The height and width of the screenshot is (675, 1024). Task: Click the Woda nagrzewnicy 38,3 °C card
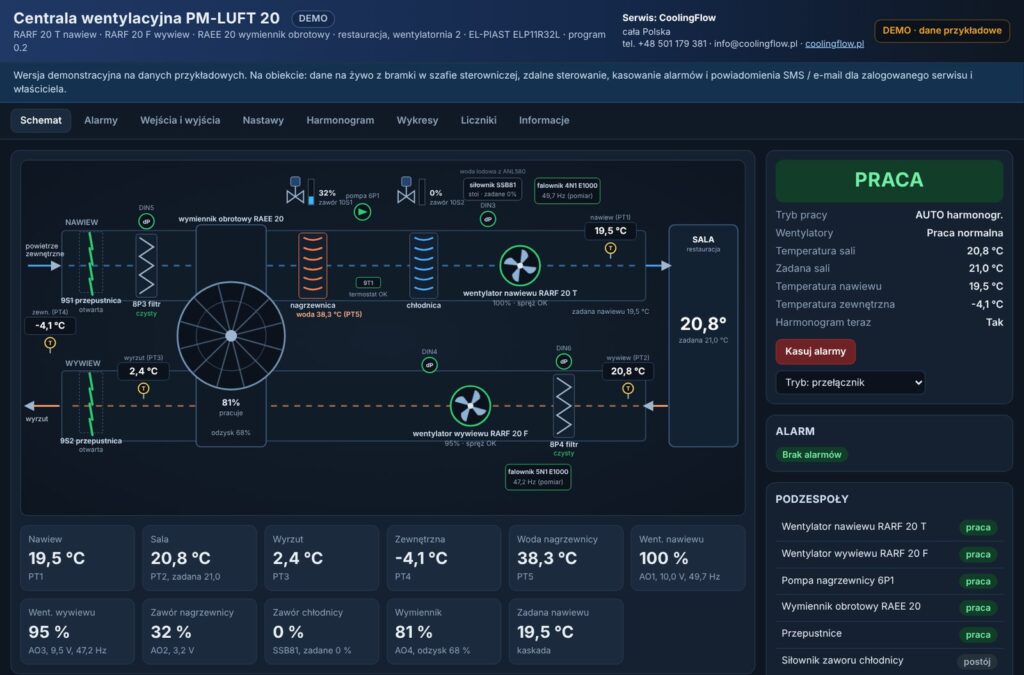pyautogui.click(x=566, y=558)
